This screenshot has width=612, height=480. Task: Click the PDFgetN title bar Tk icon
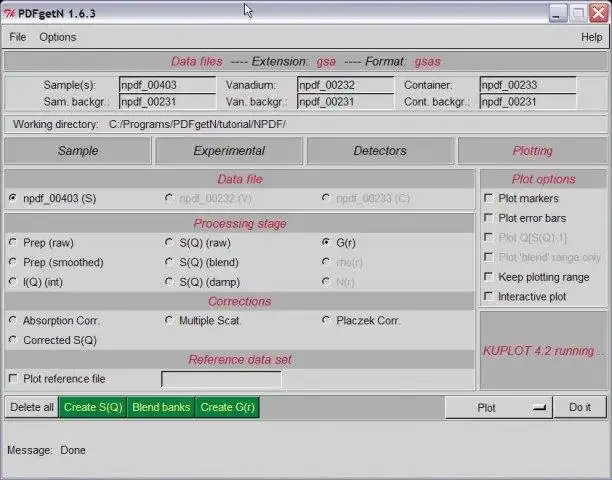(x=9, y=14)
